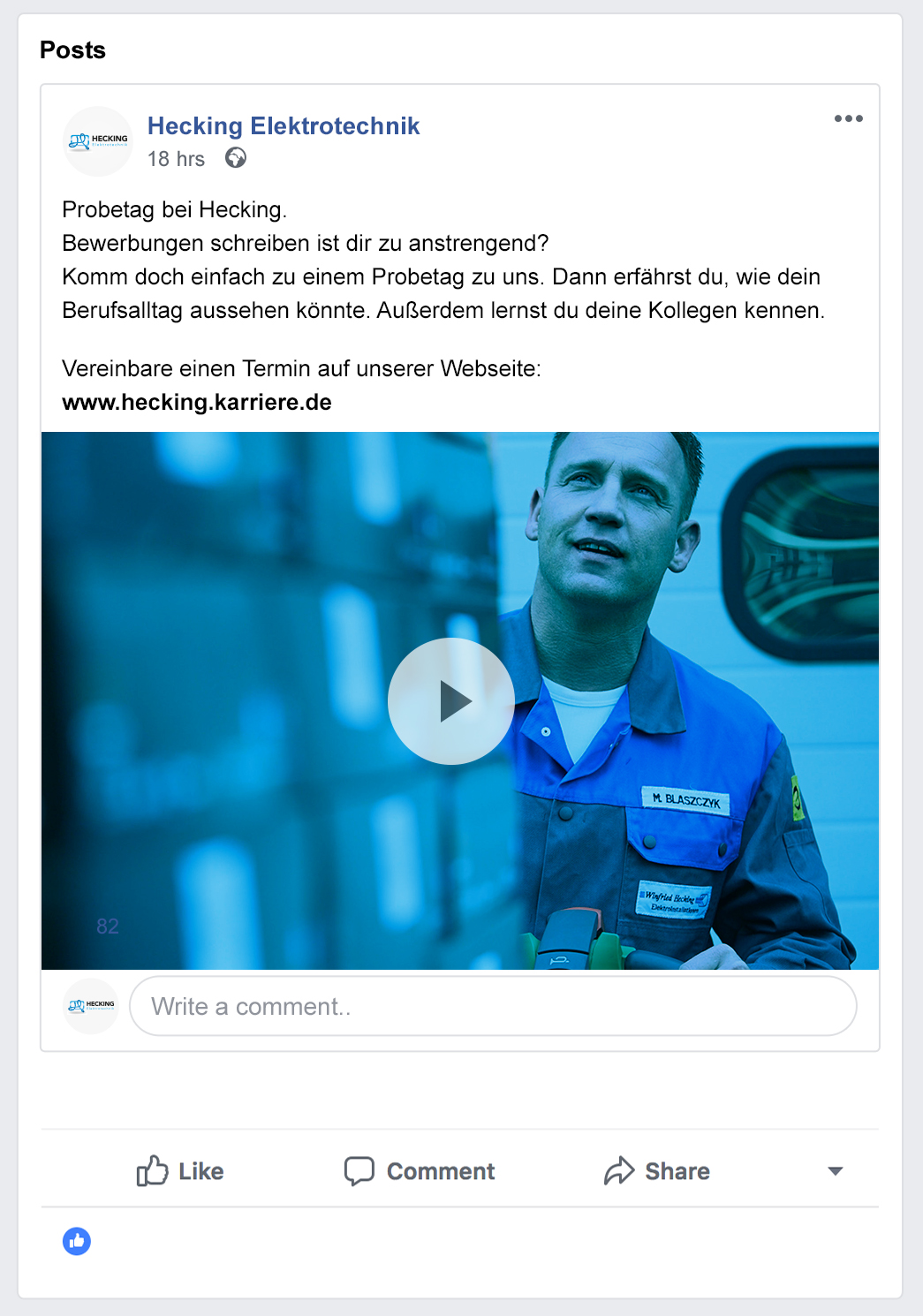Expand the dropdown arrow beside Share

tap(835, 1171)
